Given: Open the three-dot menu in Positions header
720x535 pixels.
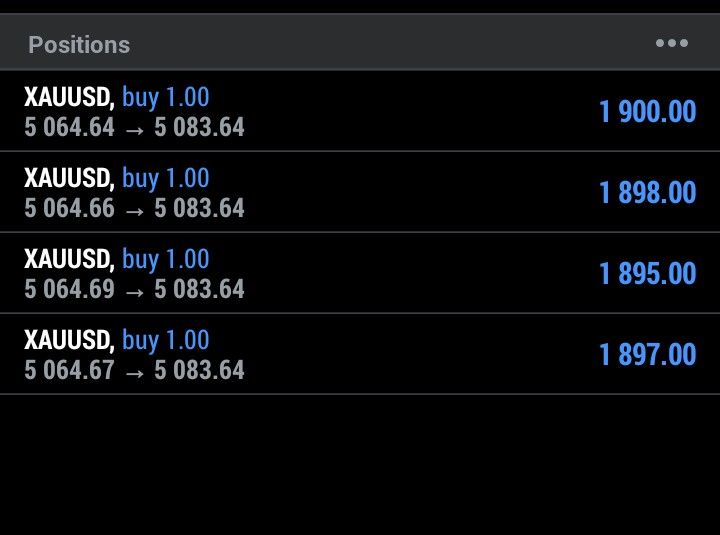Looking at the screenshot, I should point(671,43).
